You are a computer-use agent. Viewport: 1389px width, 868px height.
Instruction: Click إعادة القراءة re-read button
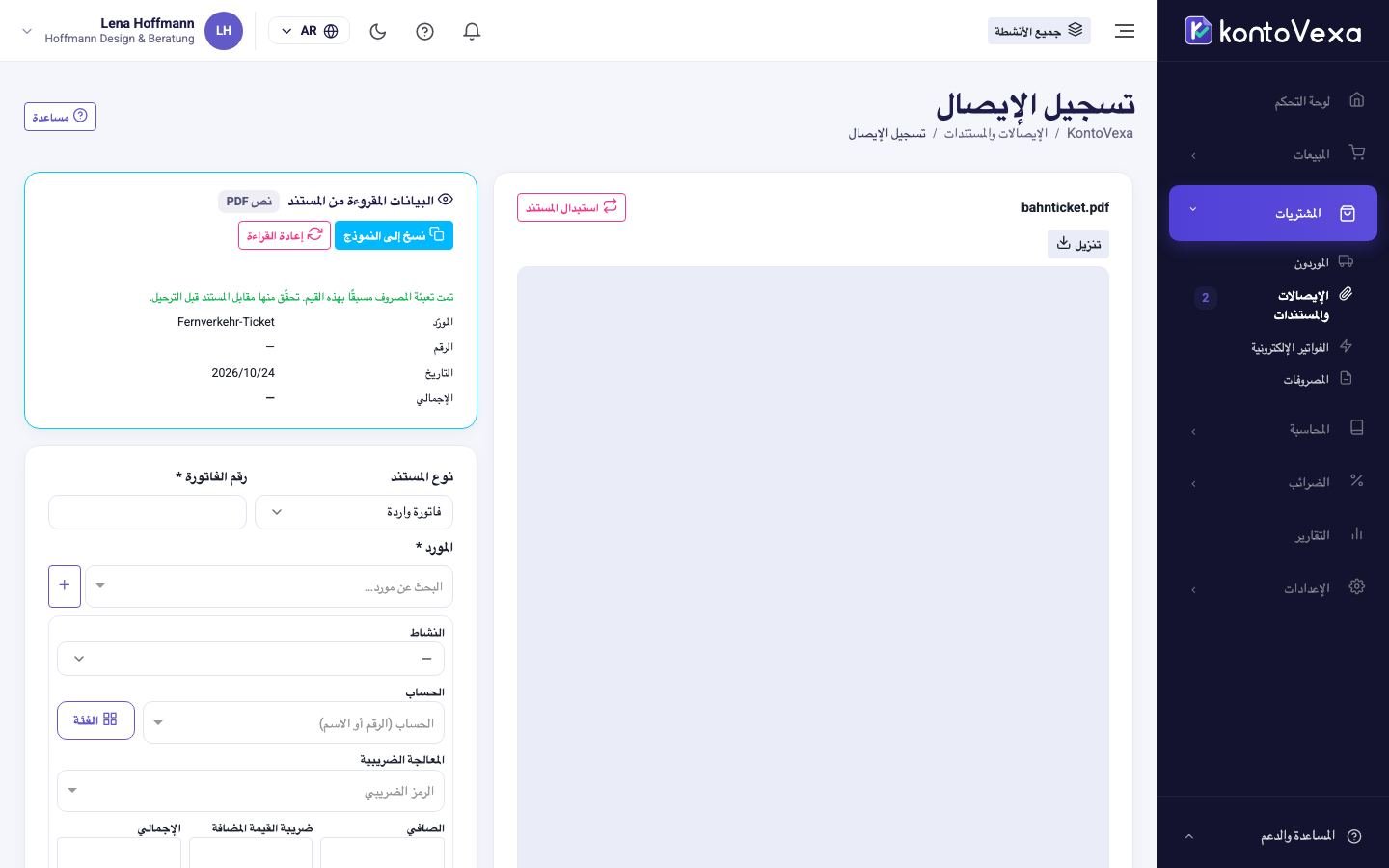(285, 235)
